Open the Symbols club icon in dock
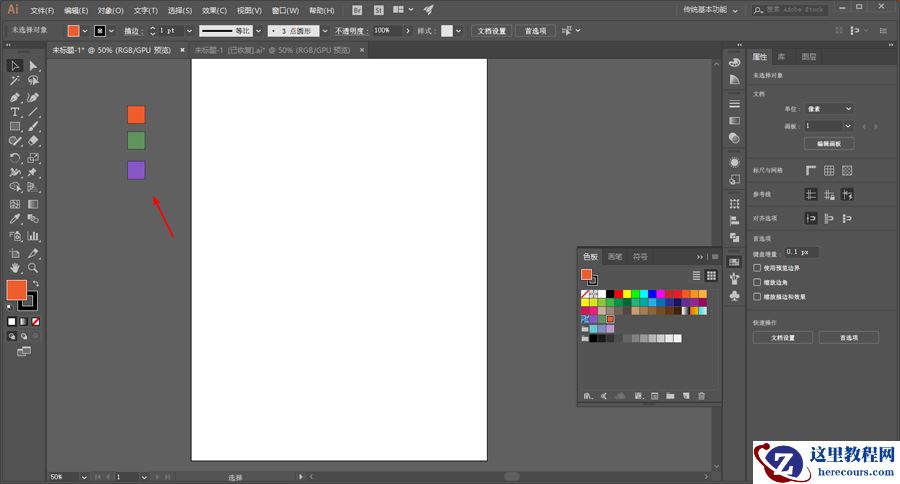The height and width of the screenshot is (484, 900). point(734,296)
